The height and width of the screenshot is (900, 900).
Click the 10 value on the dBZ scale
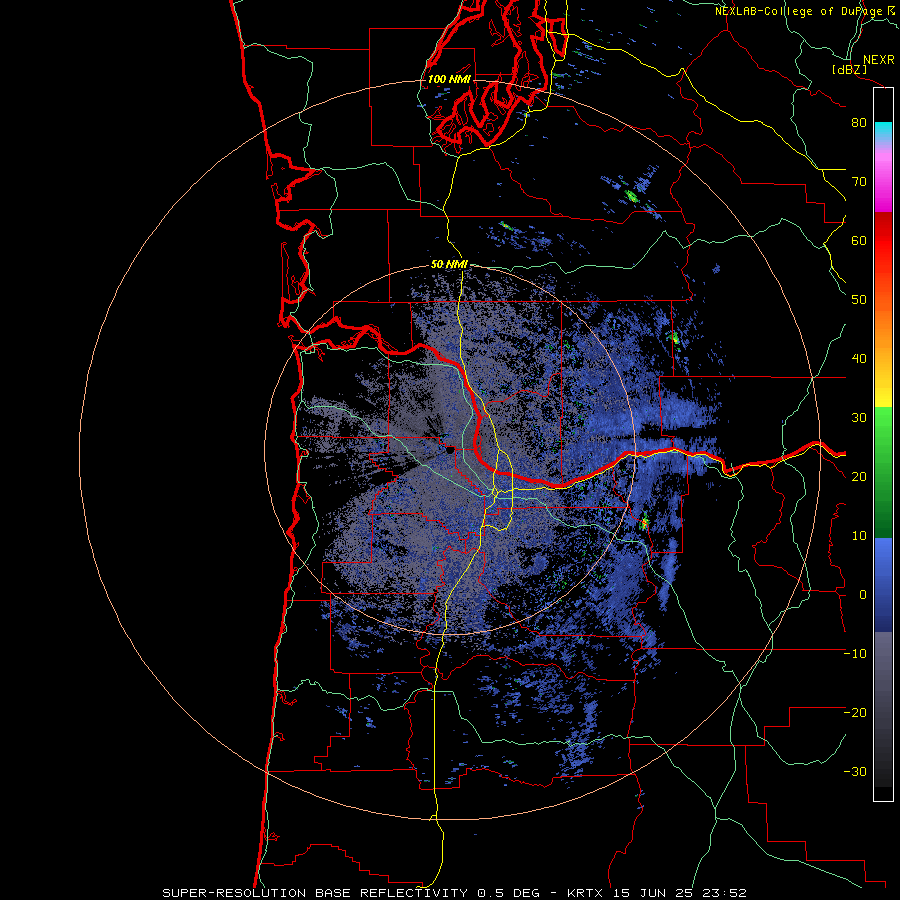(859, 537)
